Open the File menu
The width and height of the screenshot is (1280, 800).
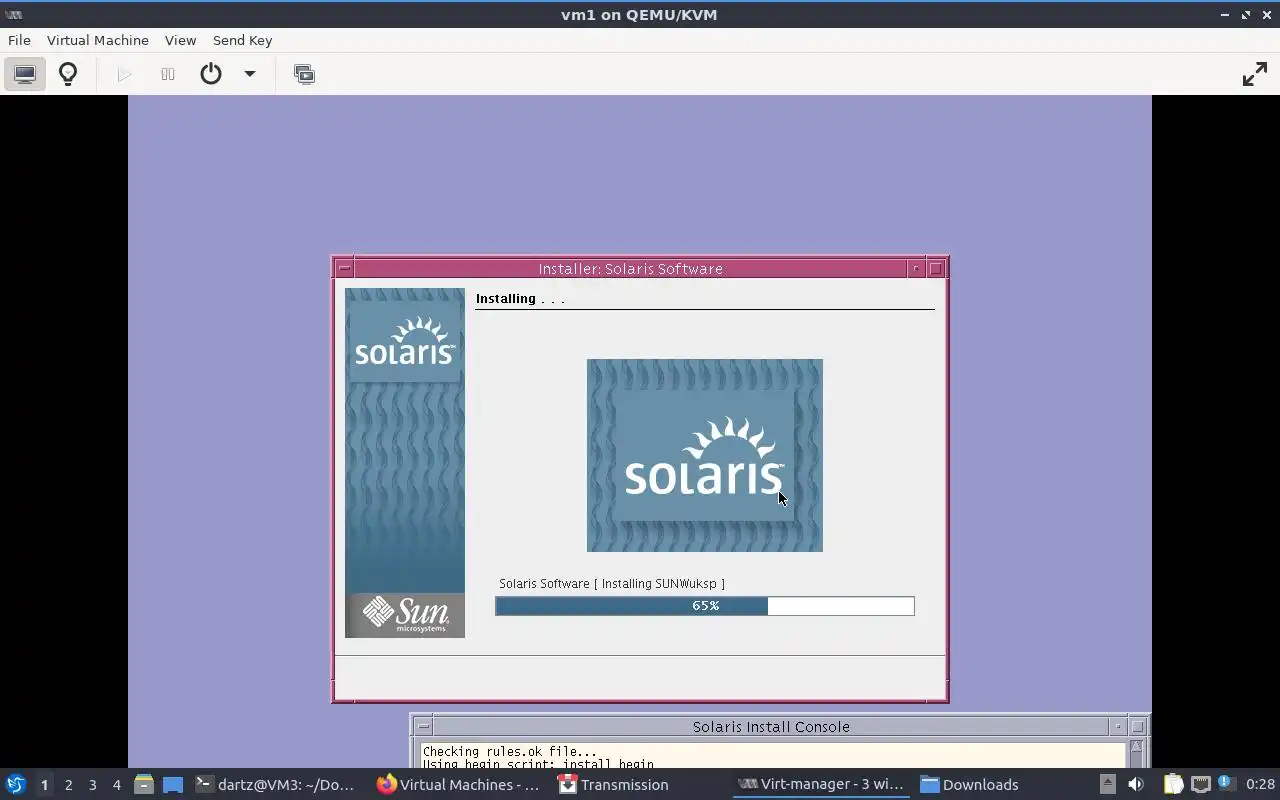(19, 40)
